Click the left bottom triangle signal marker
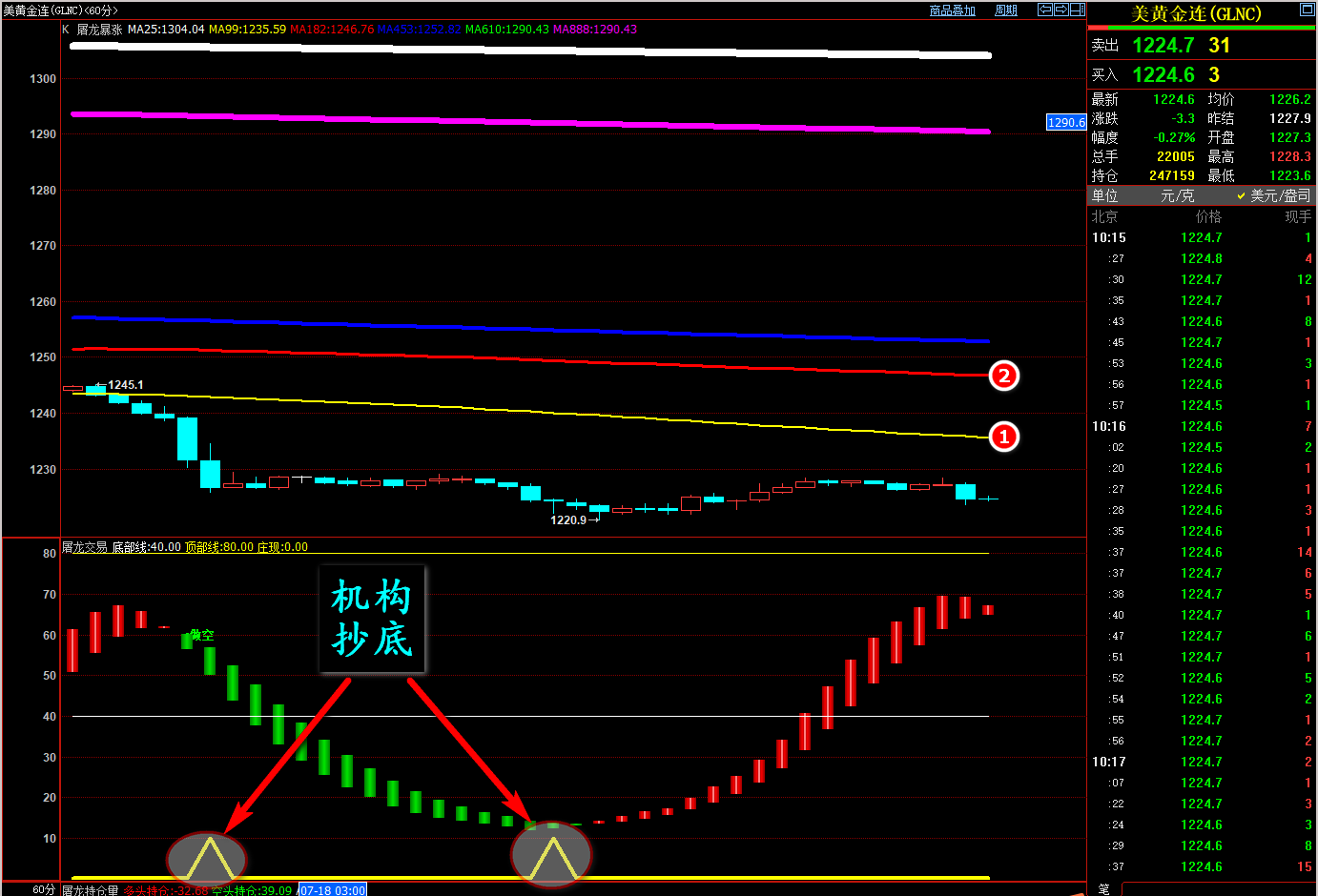 (207, 858)
